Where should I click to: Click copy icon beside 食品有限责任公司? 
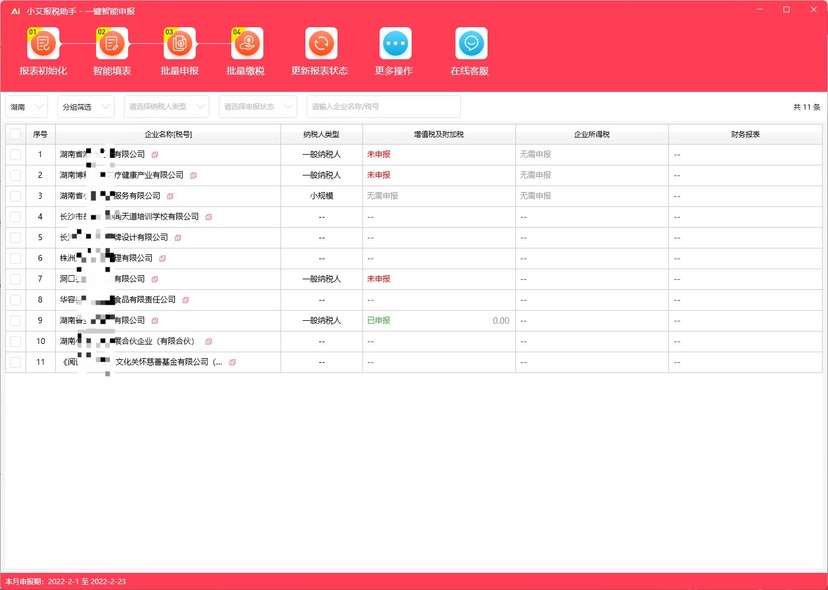(185, 300)
